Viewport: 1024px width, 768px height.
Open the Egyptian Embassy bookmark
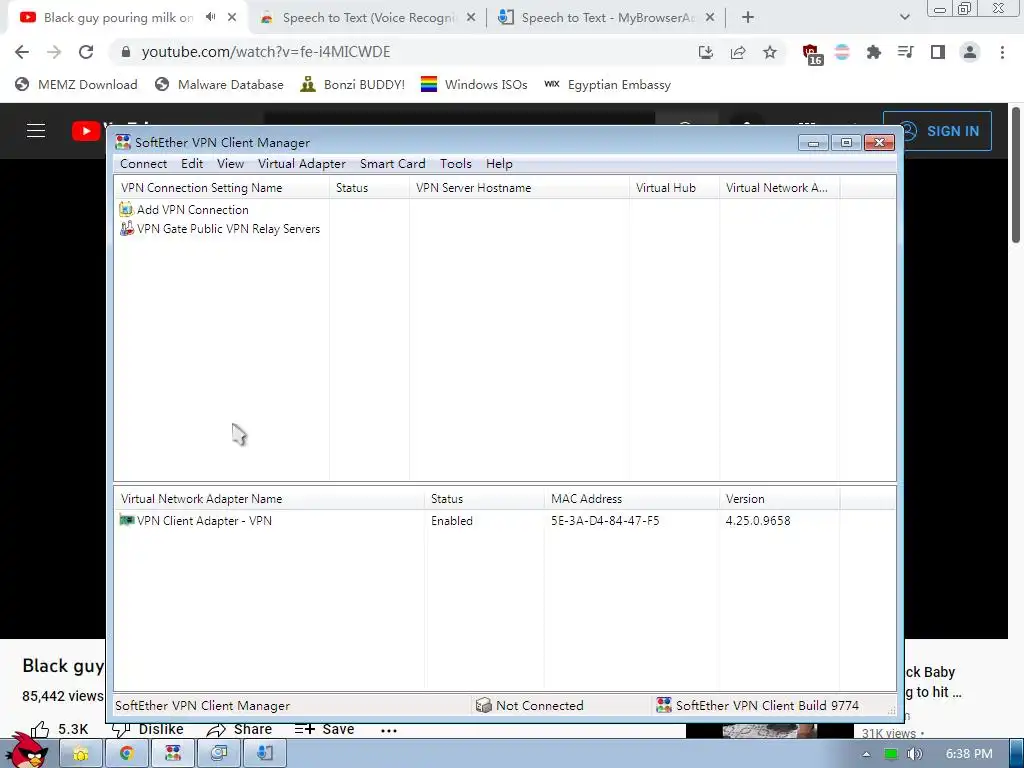(607, 85)
